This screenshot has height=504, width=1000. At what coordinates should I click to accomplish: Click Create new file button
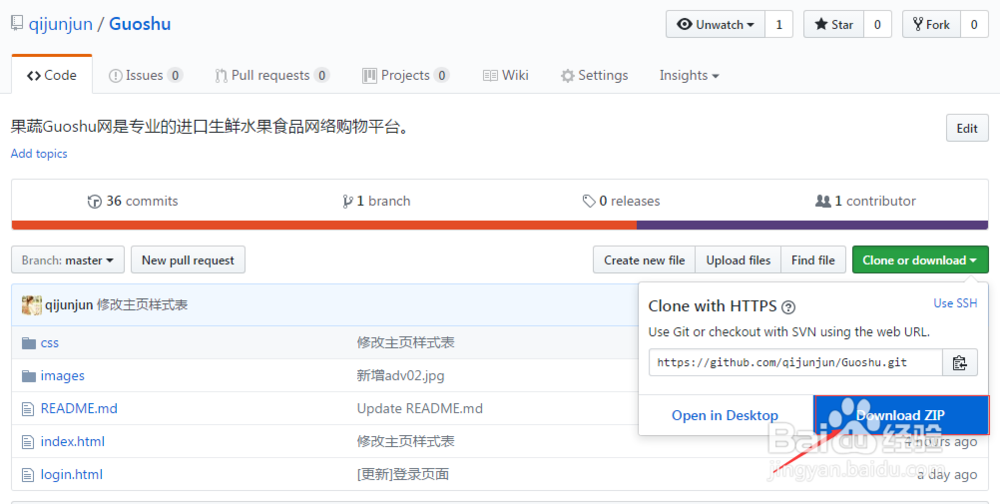tap(644, 260)
